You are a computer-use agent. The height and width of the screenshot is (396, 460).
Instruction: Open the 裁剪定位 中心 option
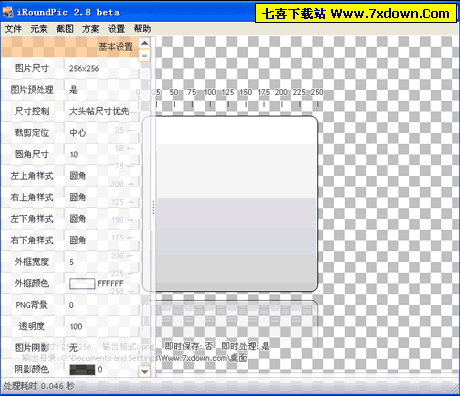102,133
